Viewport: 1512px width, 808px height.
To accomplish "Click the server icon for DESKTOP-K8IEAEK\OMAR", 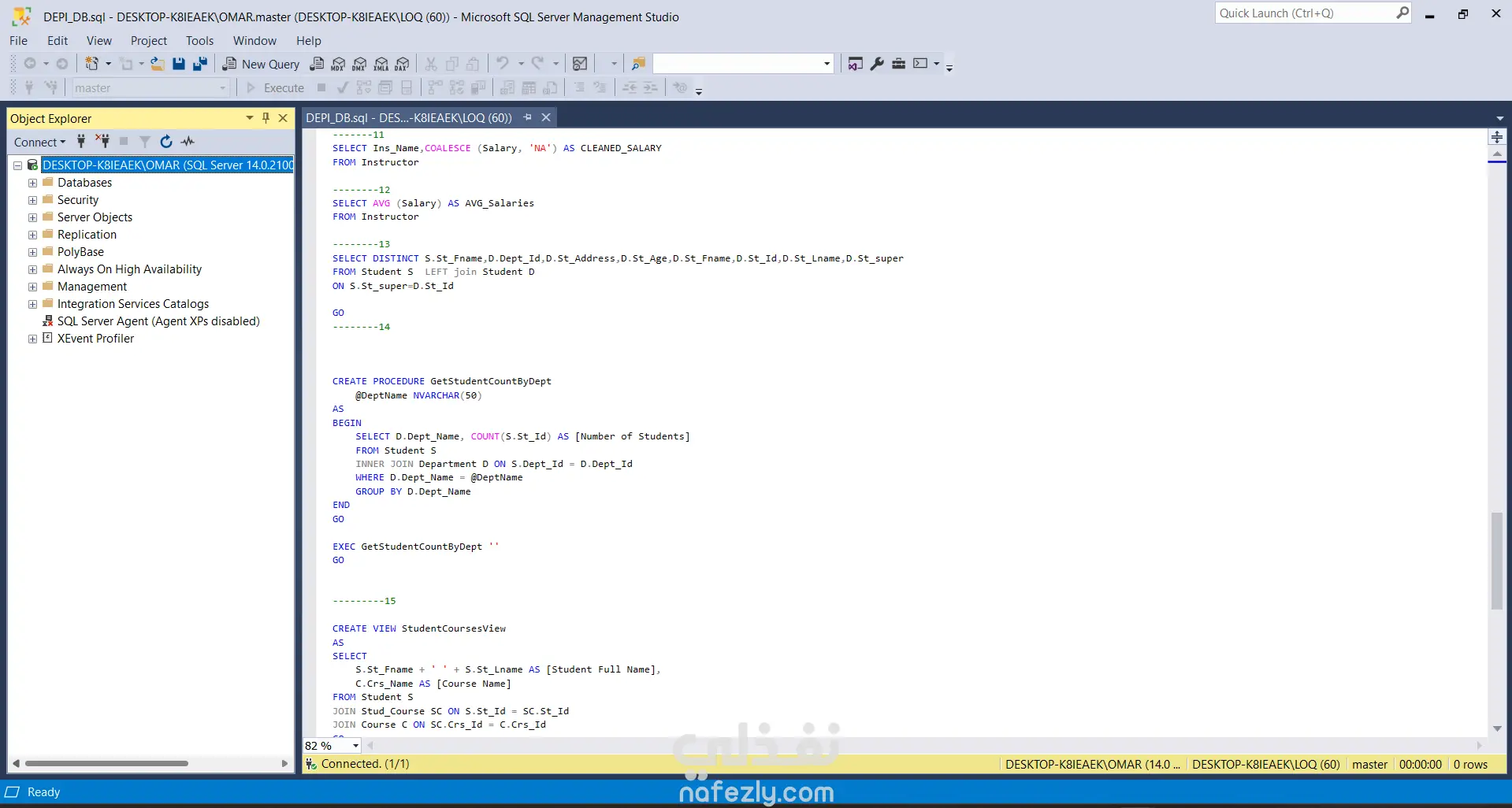I will (32, 165).
